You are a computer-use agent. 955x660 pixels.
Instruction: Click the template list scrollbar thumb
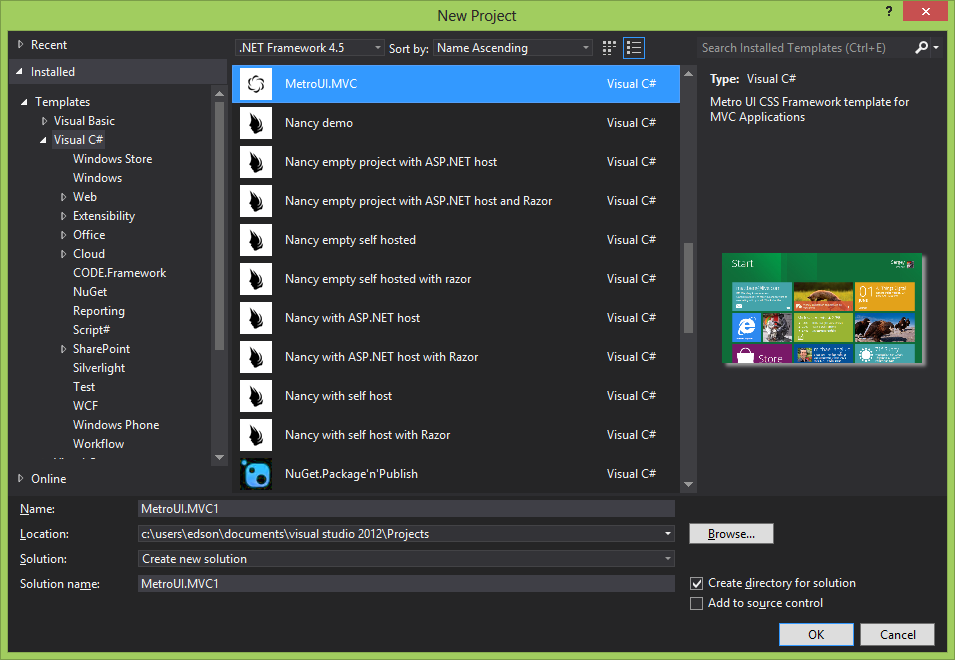click(689, 288)
